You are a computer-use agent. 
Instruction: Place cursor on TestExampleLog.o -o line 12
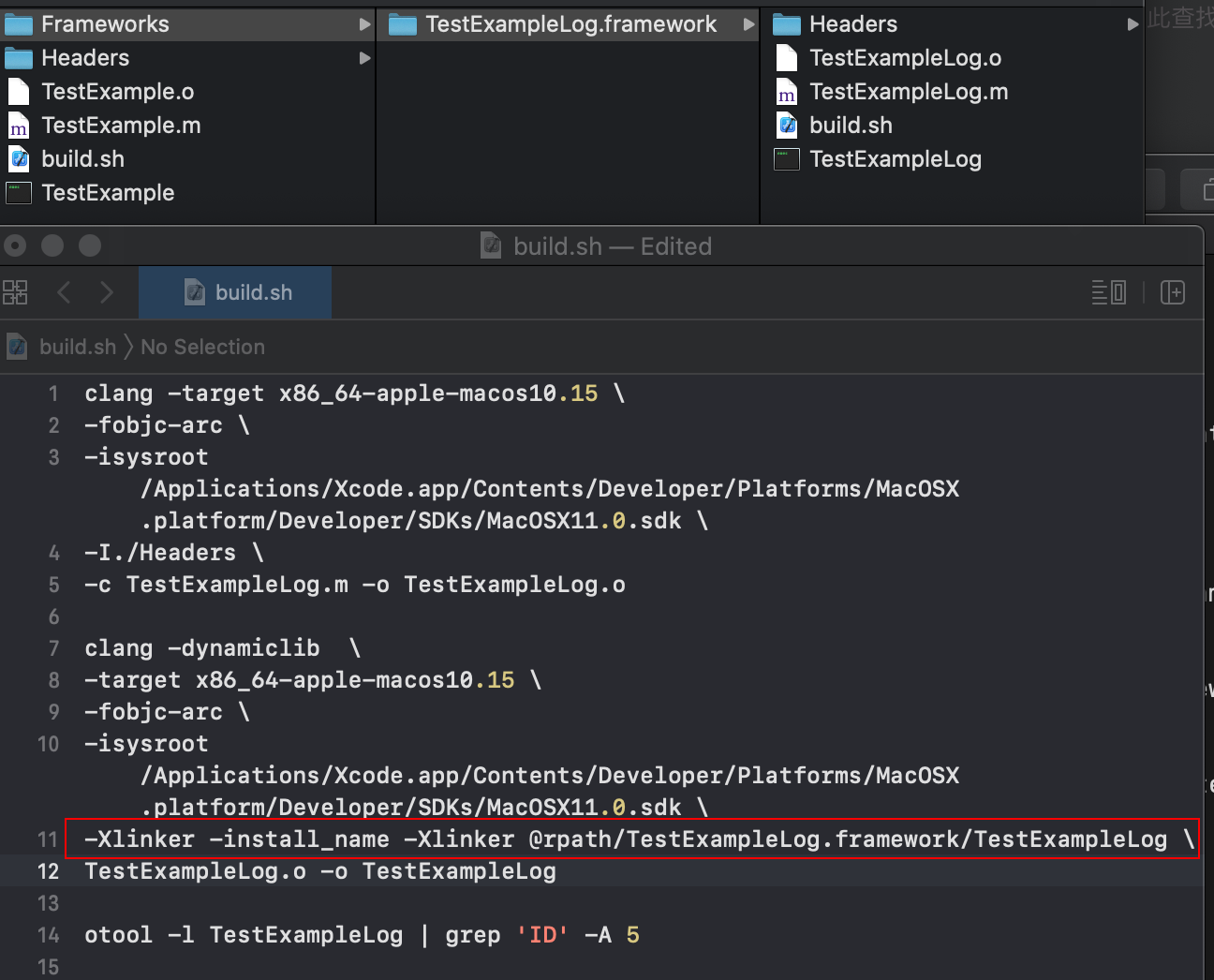coord(320,871)
